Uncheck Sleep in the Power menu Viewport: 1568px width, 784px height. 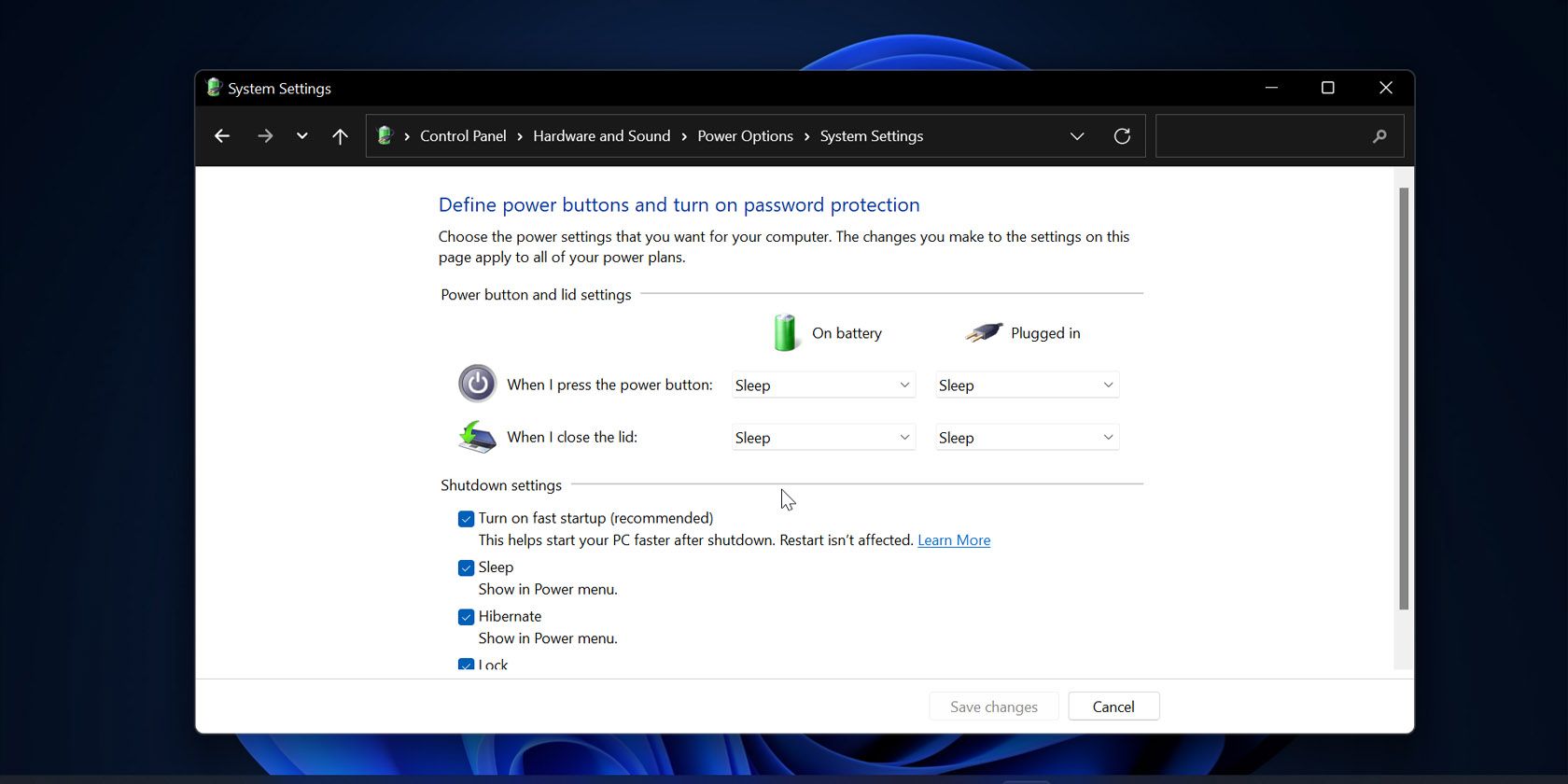(466, 568)
